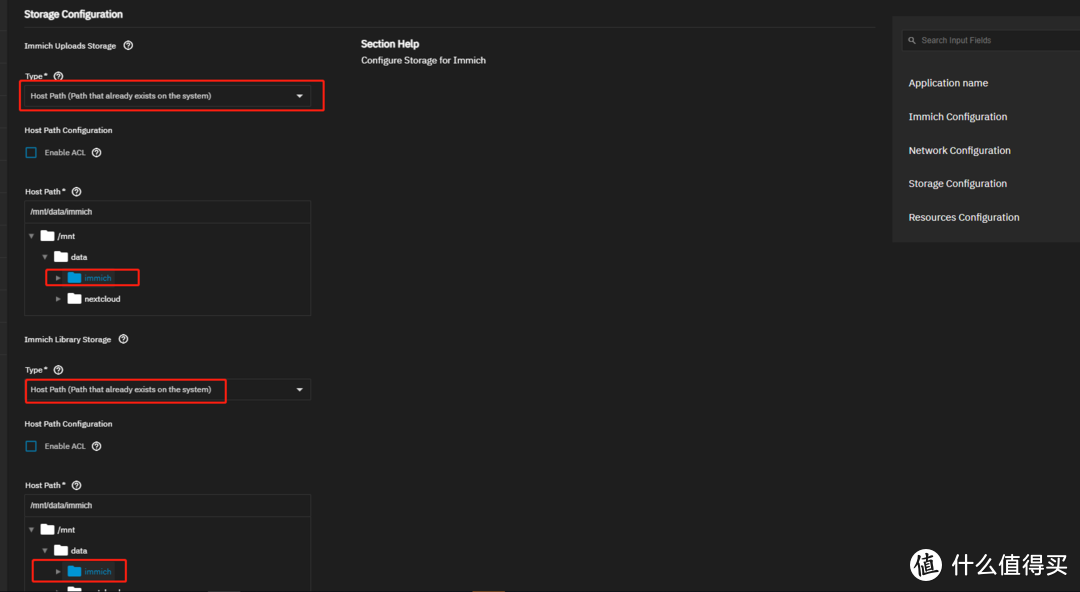Image resolution: width=1080 pixels, height=592 pixels.
Task: Click 'Configure Storage for Immich' text
Action: (423, 60)
